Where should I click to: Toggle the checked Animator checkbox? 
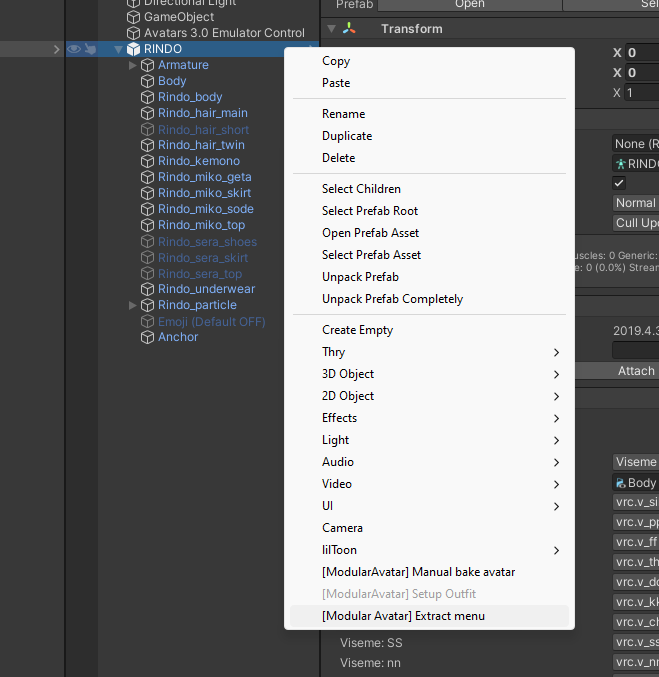click(x=619, y=183)
